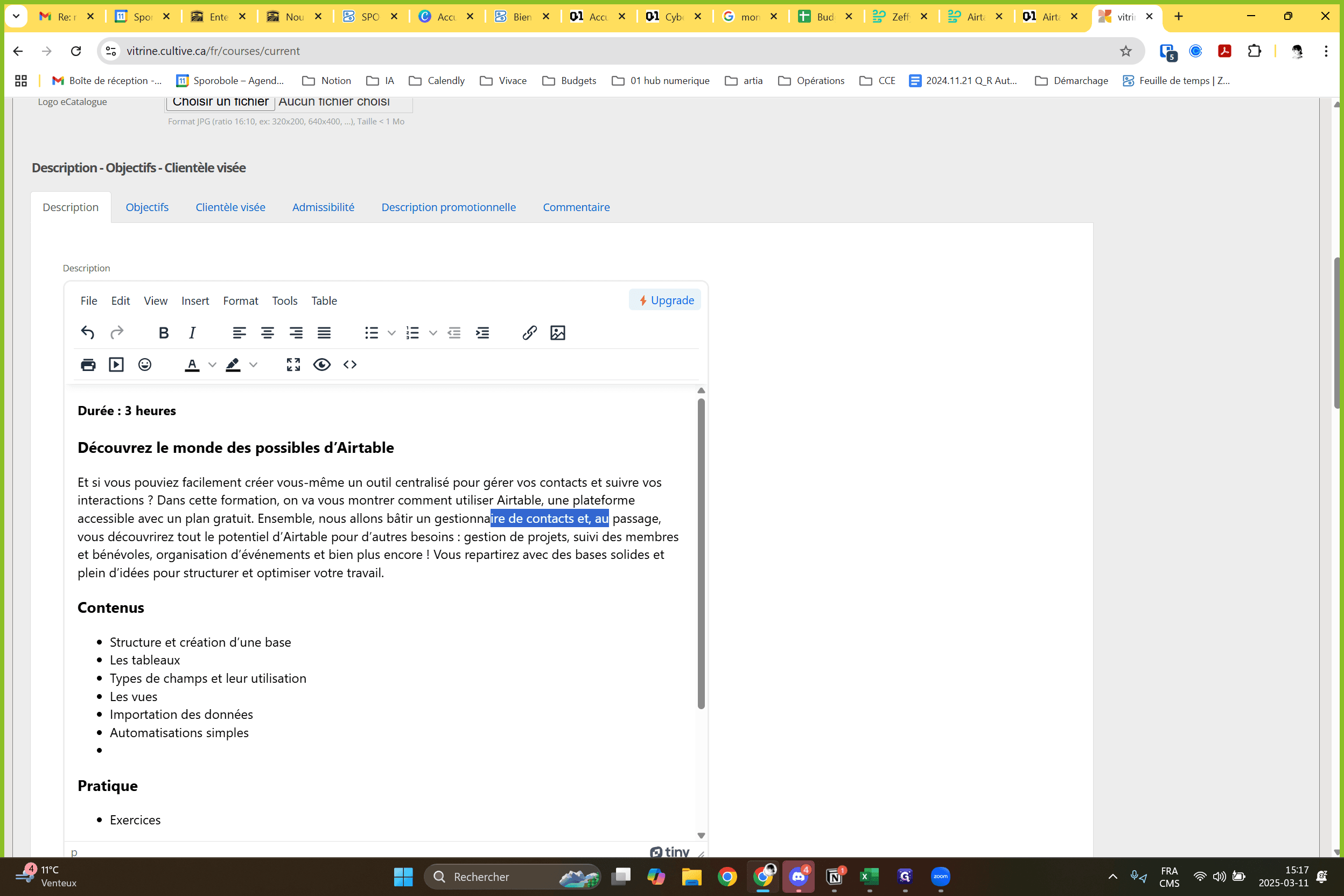1344x896 pixels.
Task: Open the Table menu in the editor
Action: tap(324, 300)
